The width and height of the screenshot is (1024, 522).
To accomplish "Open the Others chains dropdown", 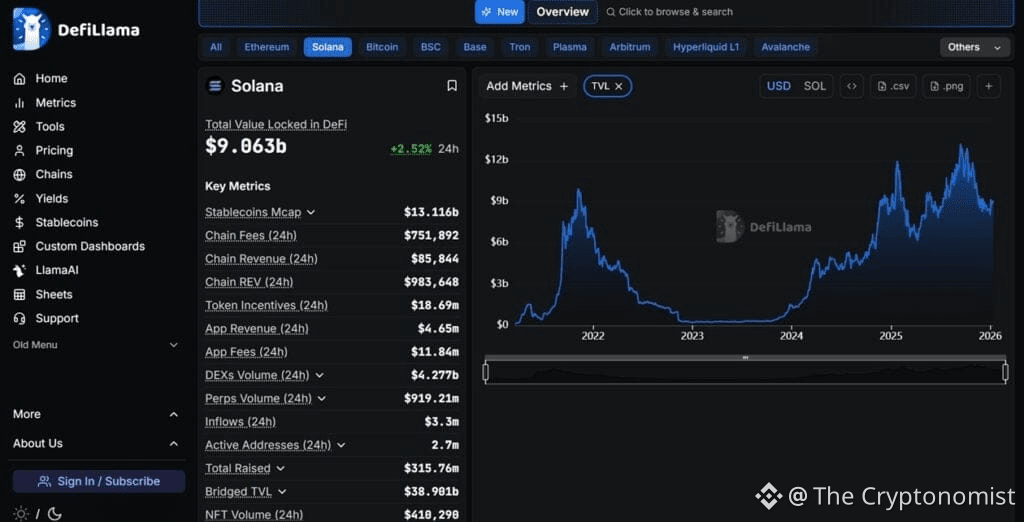I will pos(975,47).
